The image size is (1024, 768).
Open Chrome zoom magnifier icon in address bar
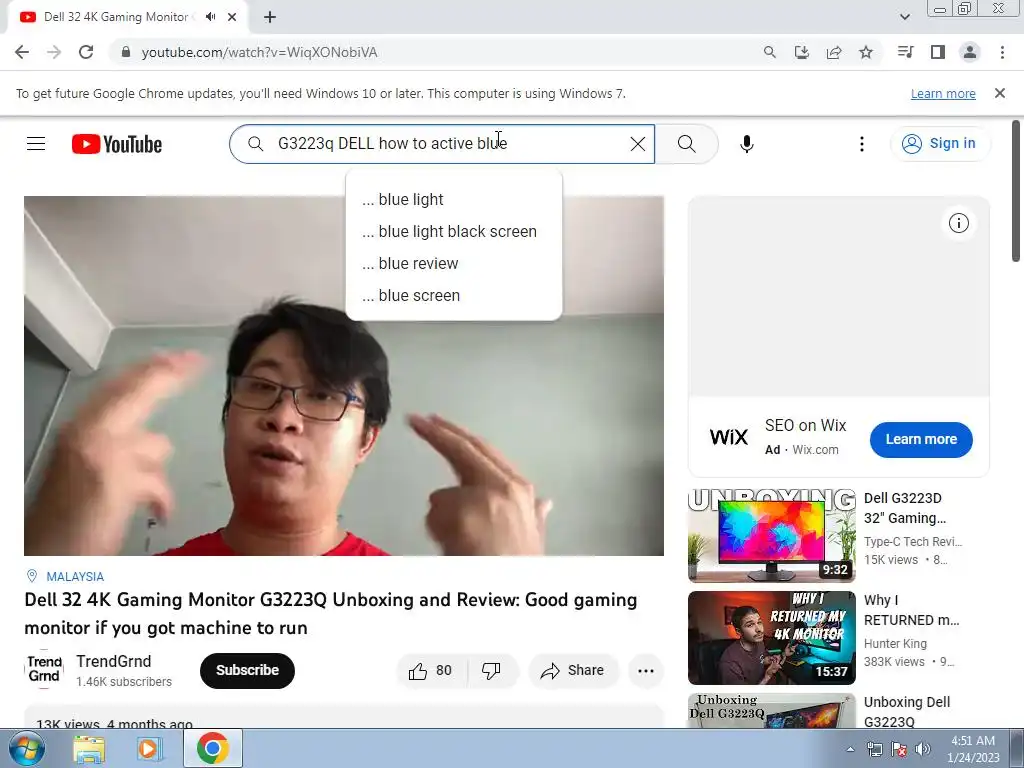[x=769, y=52]
